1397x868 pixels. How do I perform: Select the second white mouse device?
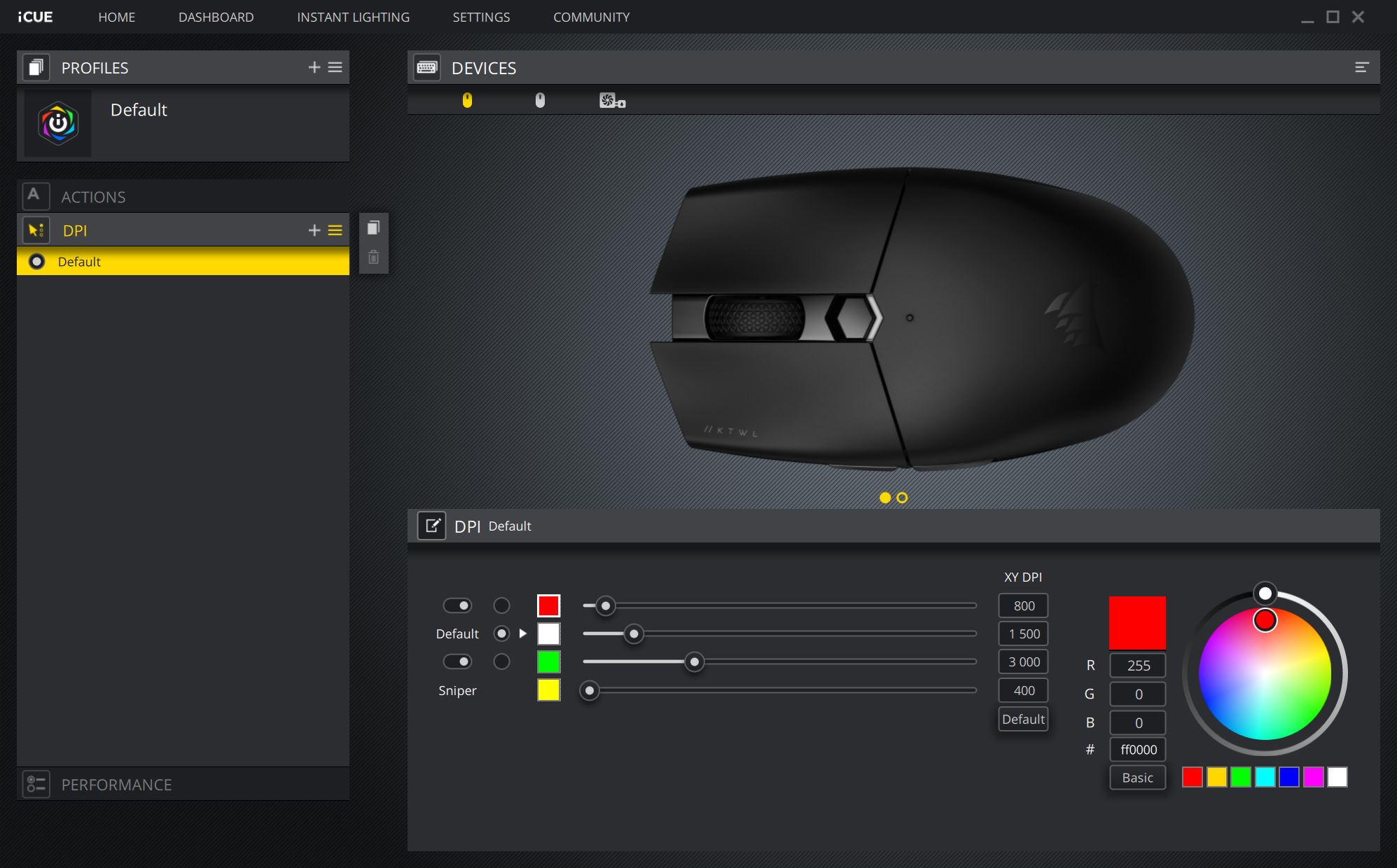point(540,101)
